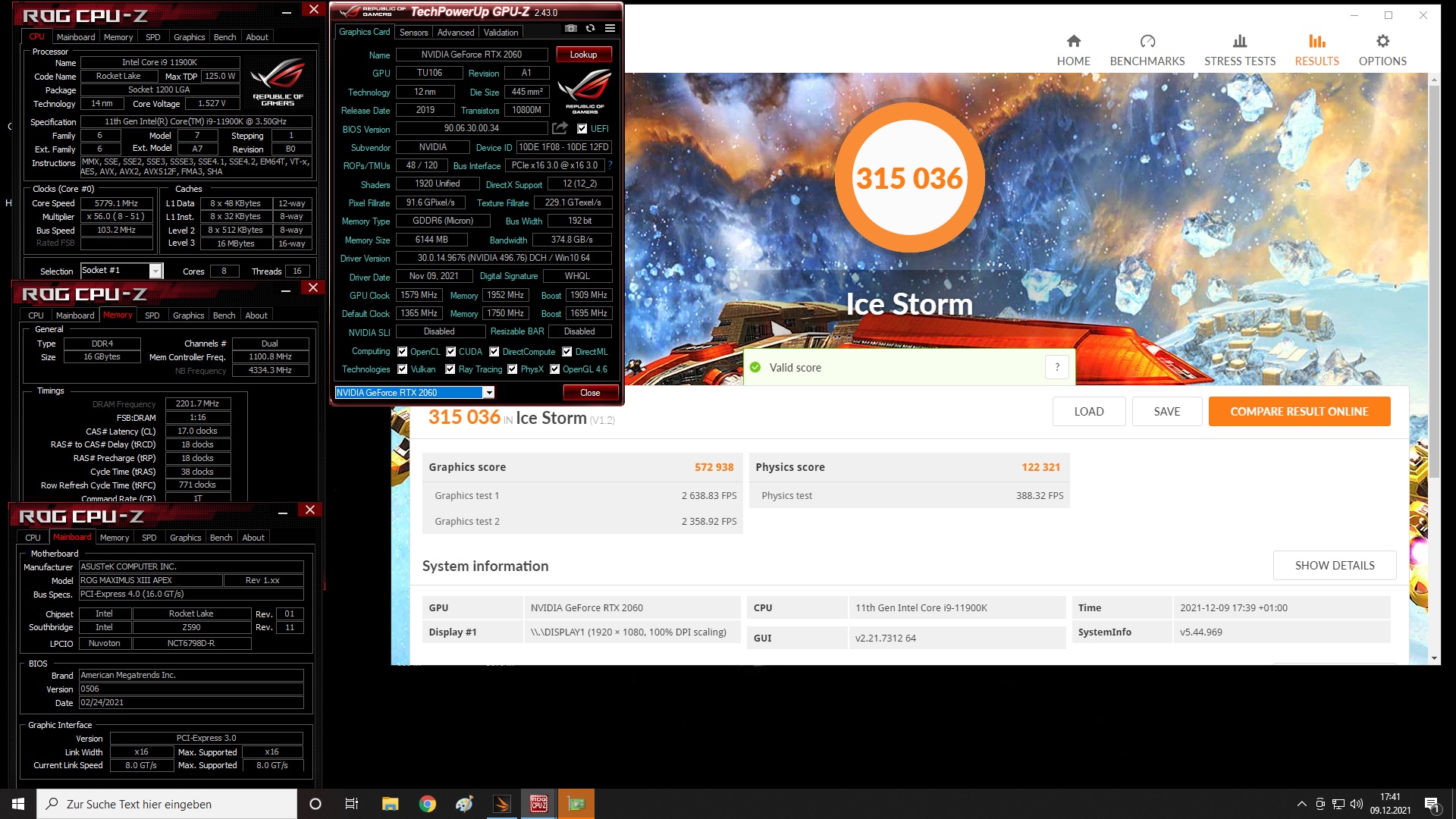
Task: Take a GPU-Z screenshot with the camera icon
Action: click(x=571, y=29)
